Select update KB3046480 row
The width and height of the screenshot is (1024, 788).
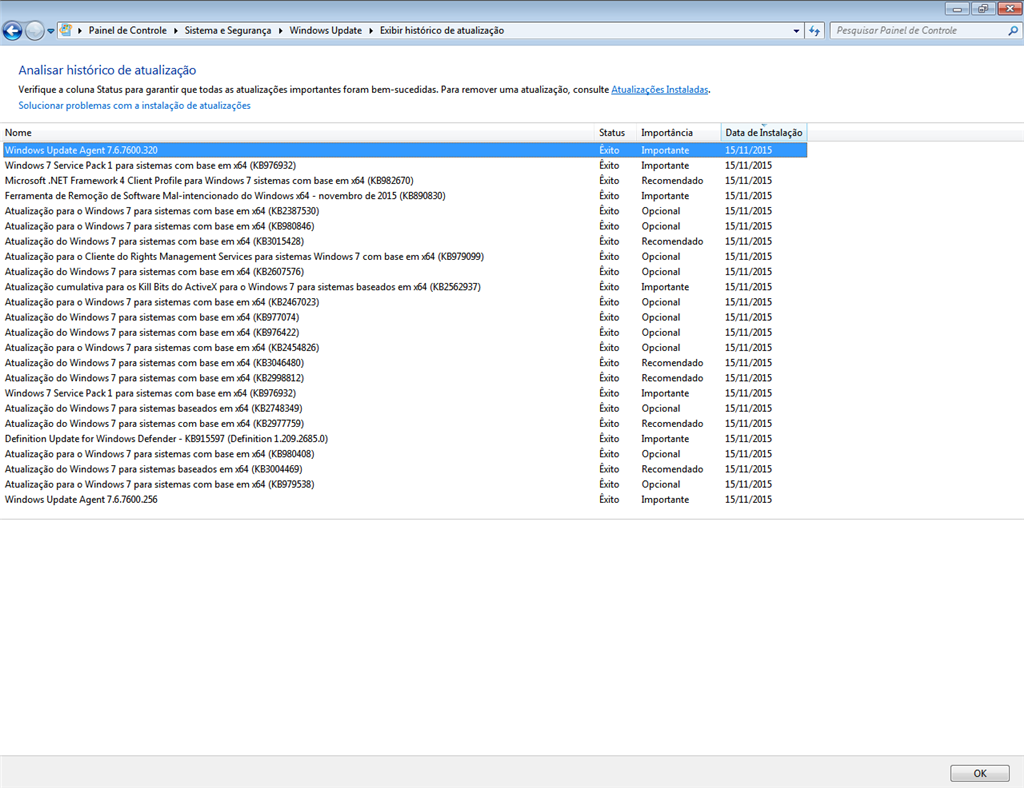[405, 362]
